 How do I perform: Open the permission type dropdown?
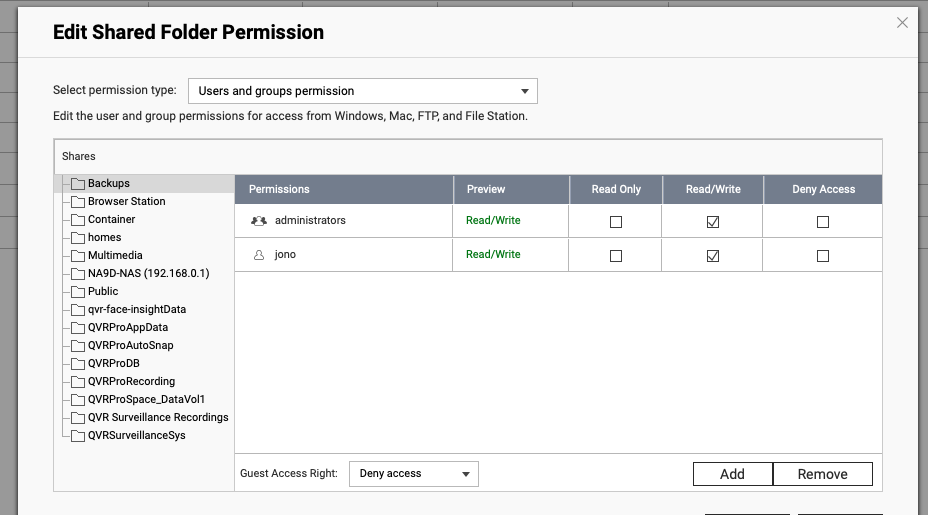point(363,91)
